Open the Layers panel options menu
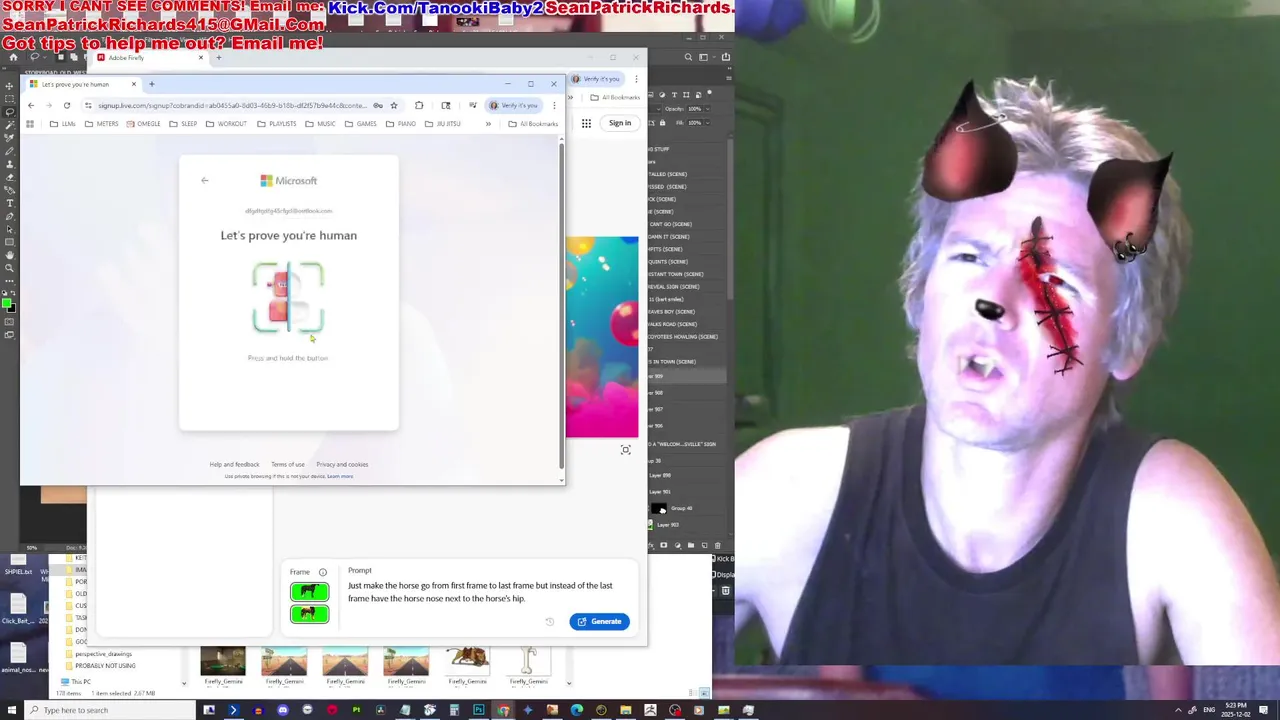The width and height of the screenshot is (1280, 720). (x=729, y=78)
